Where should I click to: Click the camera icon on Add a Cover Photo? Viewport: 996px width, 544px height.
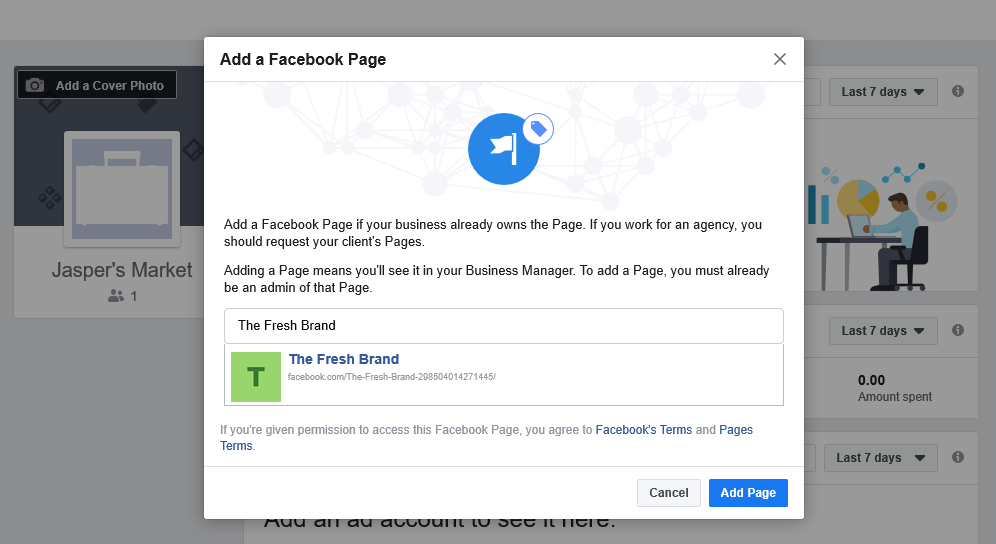35,85
